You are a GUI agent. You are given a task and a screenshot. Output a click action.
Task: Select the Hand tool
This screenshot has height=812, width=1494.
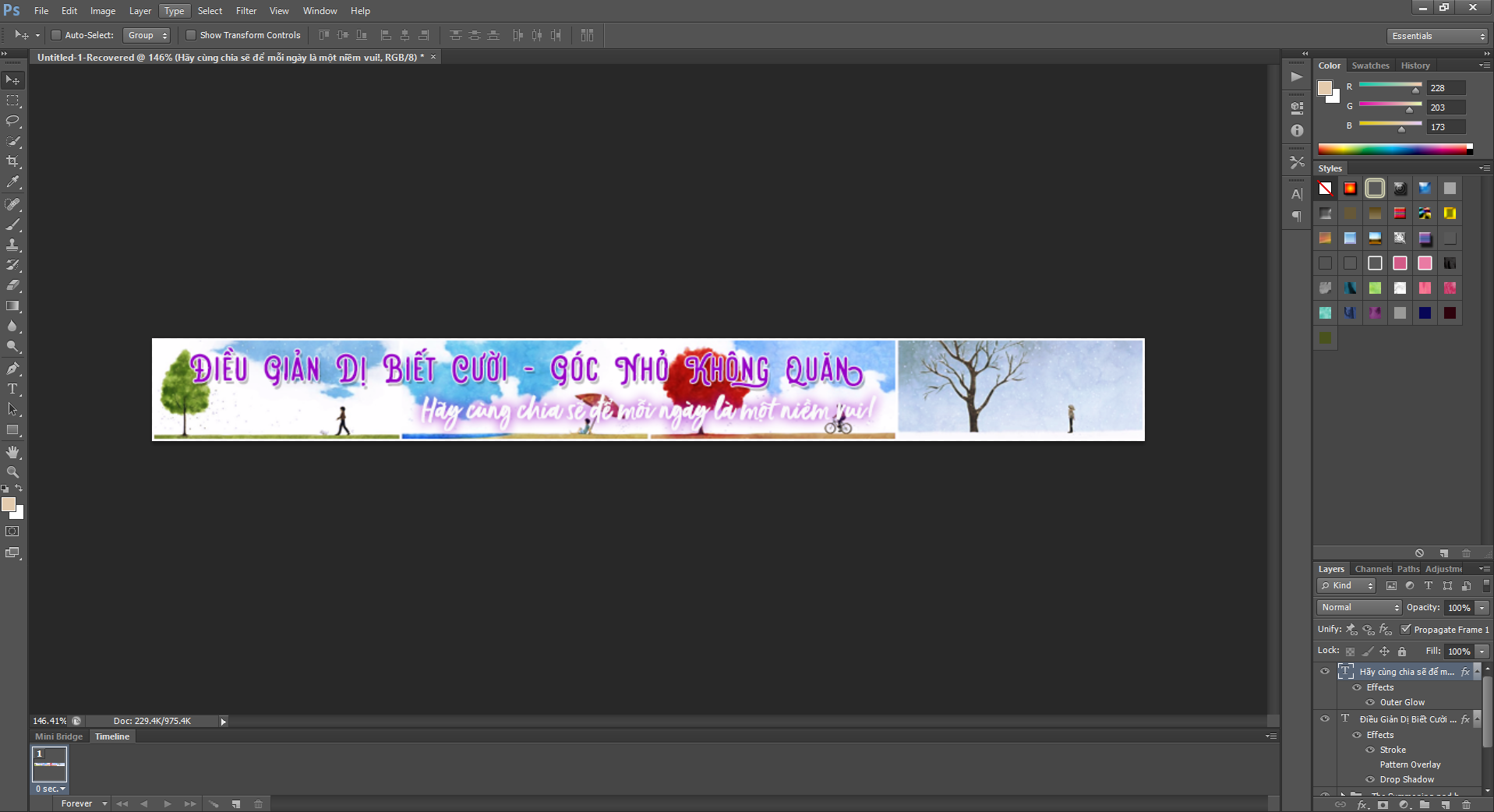coord(12,451)
